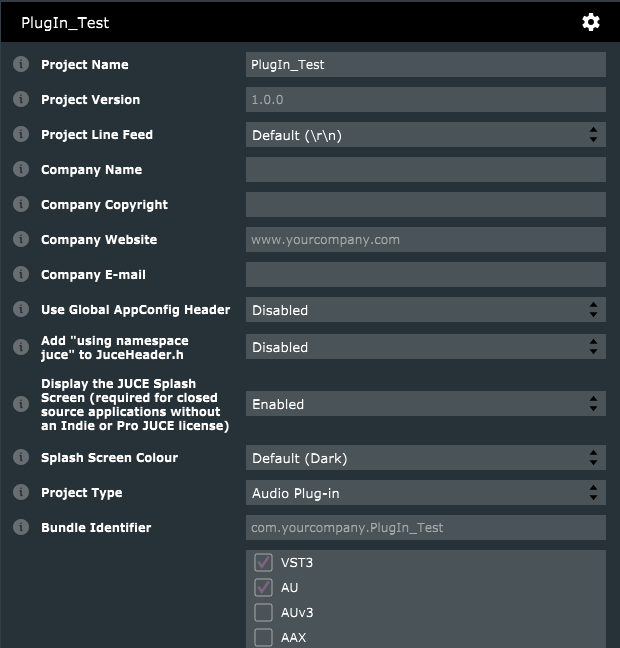Click info icon beside Project Line Feed
Image resolution: width=620 pixels, height=648 pixels.
20,134
